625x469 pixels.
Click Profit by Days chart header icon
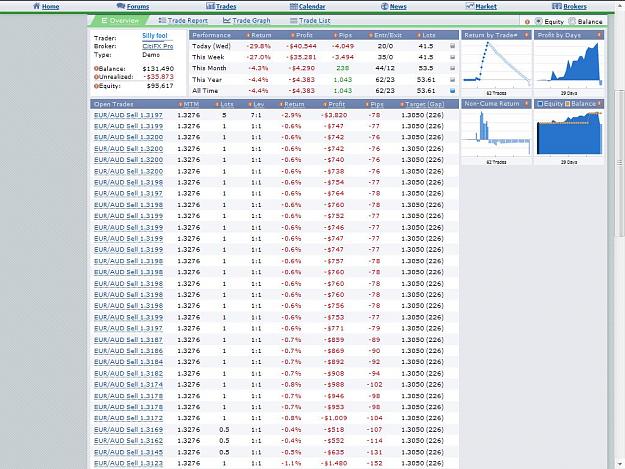click(x=599, y=35)
